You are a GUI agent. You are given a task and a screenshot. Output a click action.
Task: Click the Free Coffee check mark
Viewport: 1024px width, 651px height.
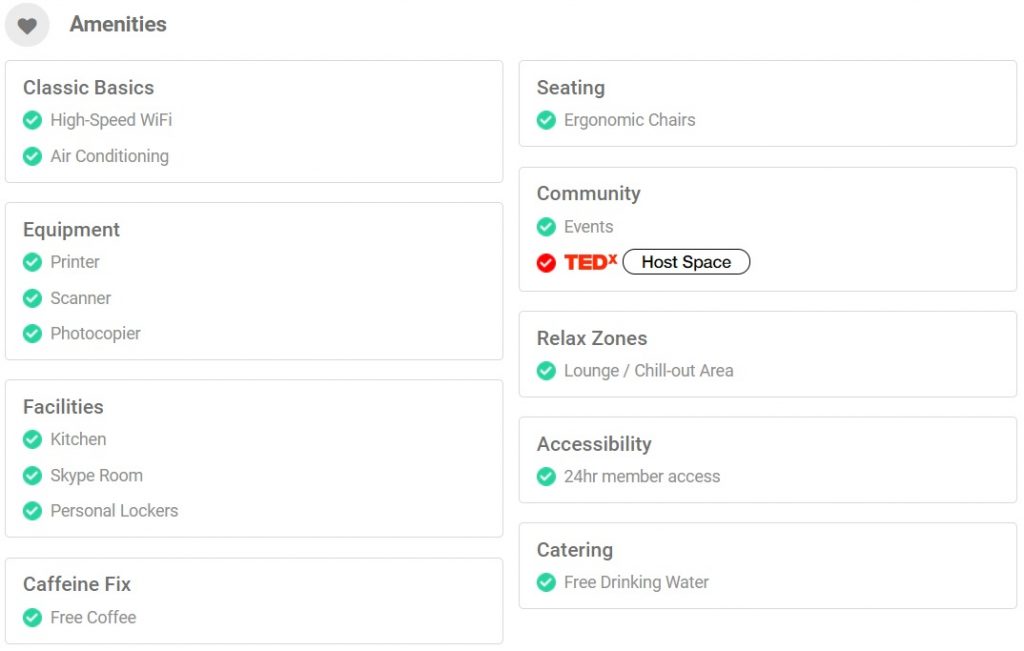click(32, 618)
